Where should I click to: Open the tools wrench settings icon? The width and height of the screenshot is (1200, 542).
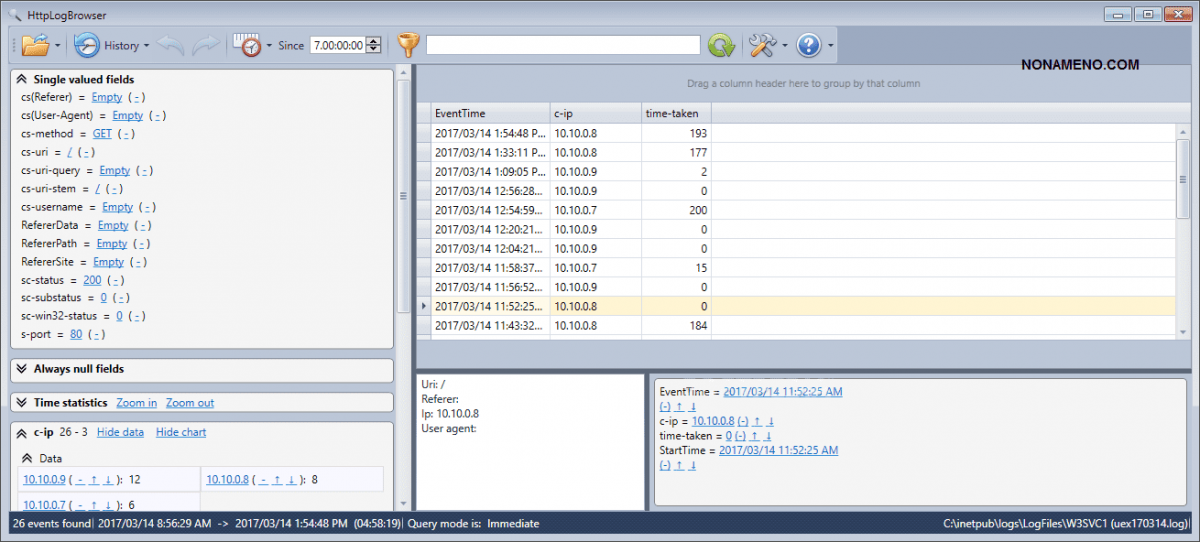(763, 45)
